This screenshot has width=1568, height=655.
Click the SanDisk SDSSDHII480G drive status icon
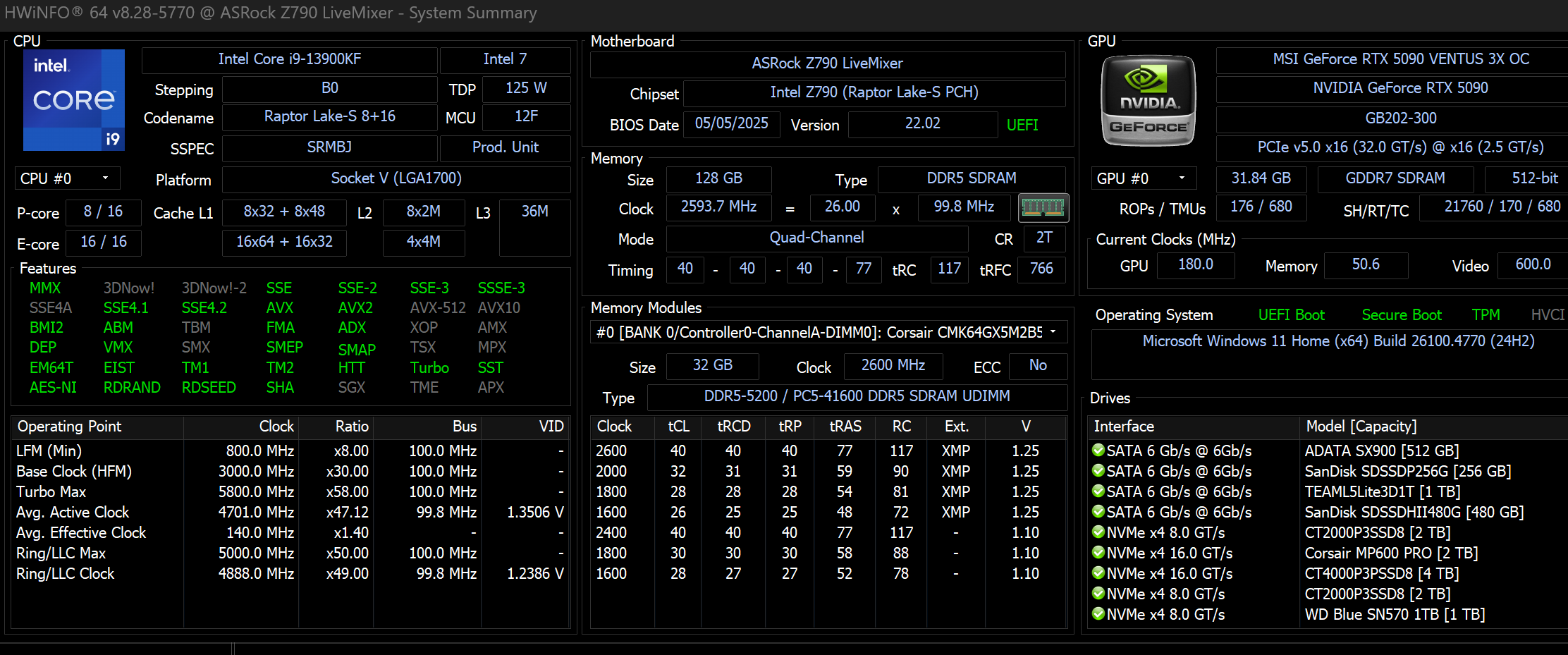(x=1098, y=511)
